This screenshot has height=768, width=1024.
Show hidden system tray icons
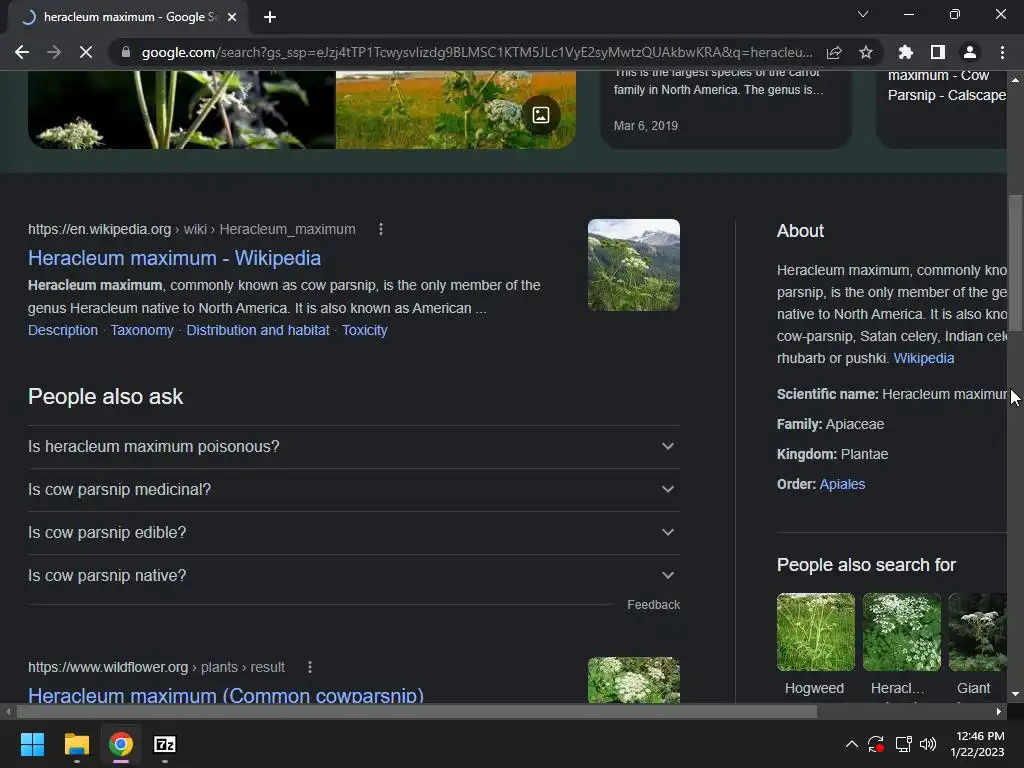pos(852,744)
